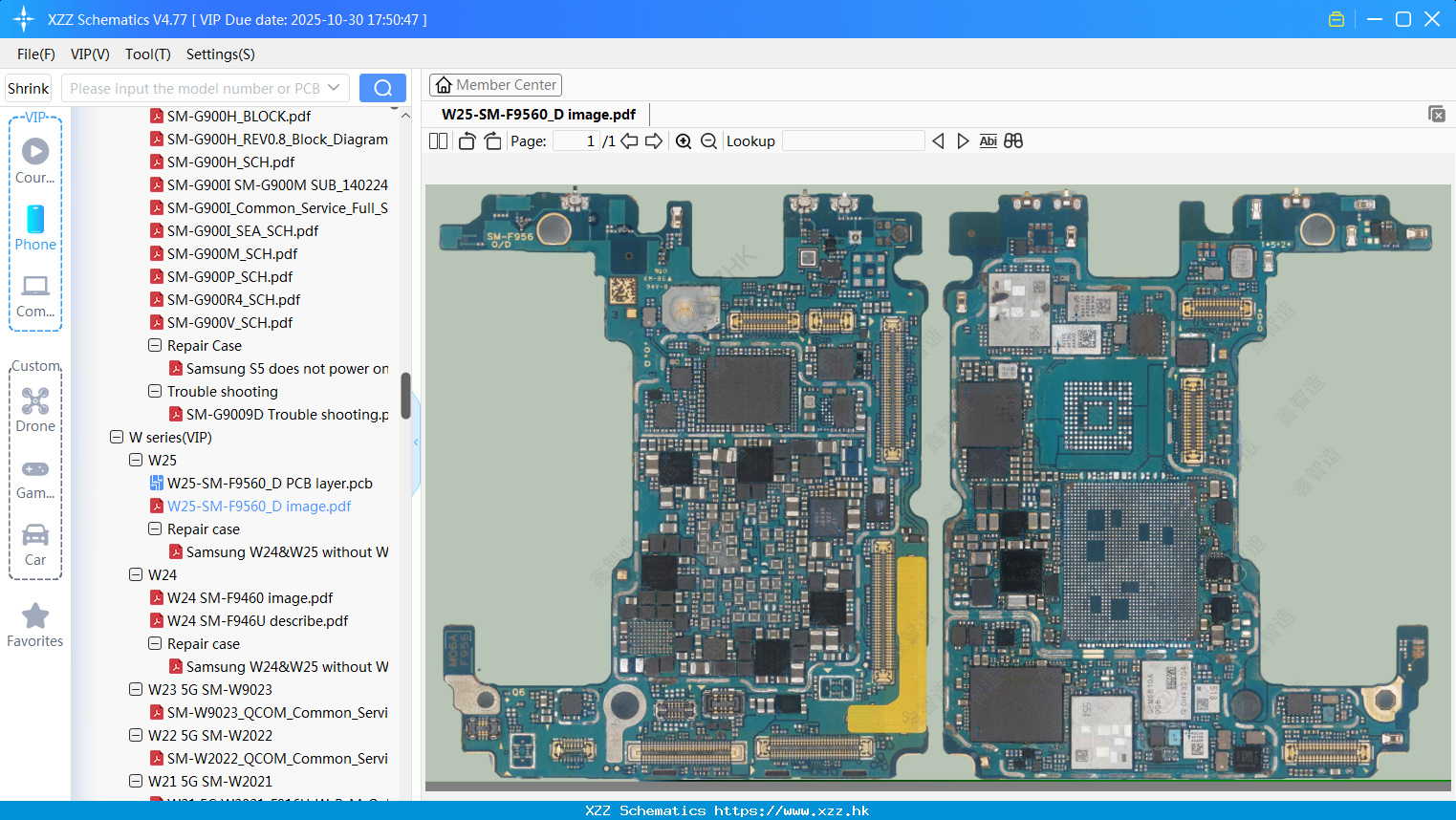
Task: Open the Courses sidebar icon
Action: pyautogui.click(x=35, y=161)
